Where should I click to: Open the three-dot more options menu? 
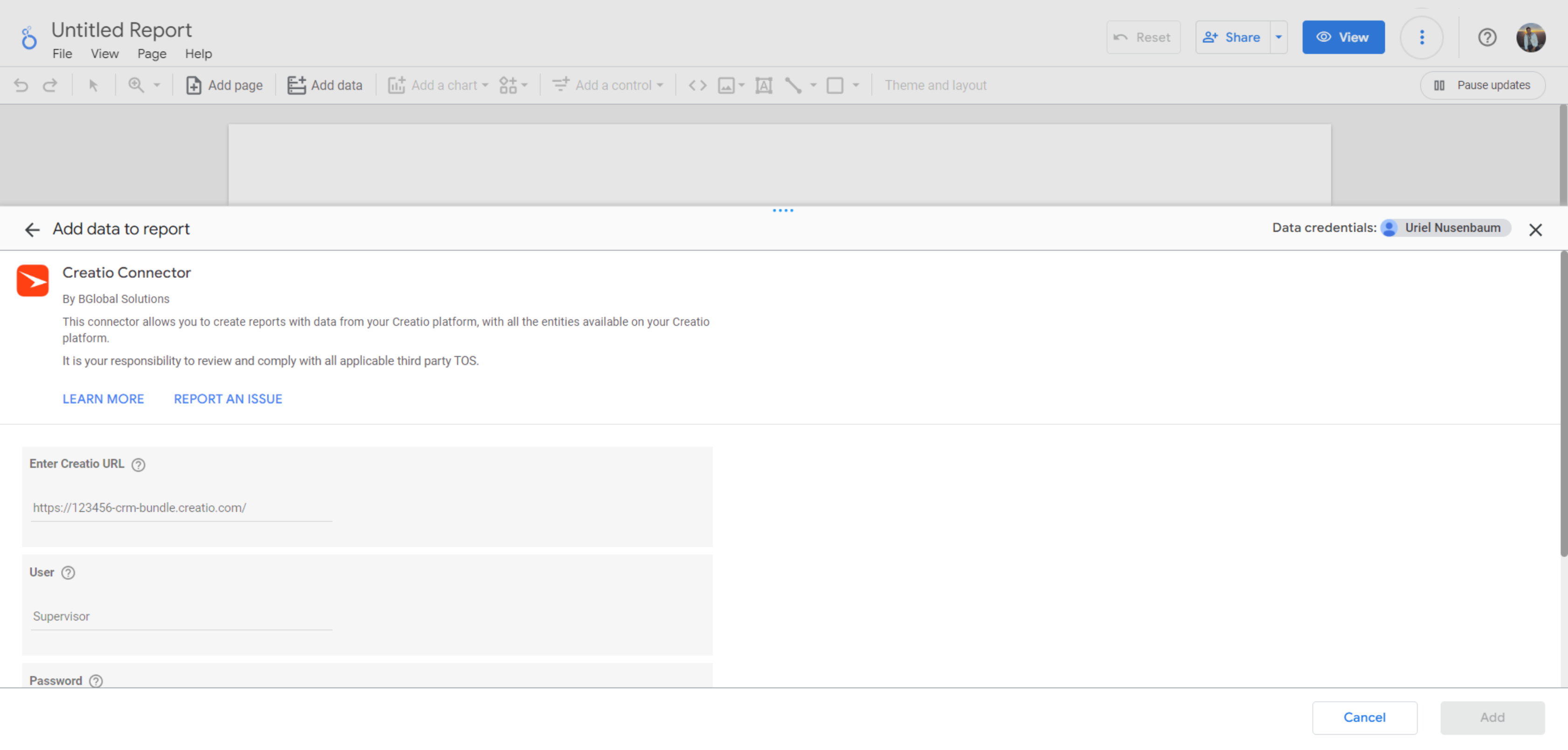point(1422,37)
